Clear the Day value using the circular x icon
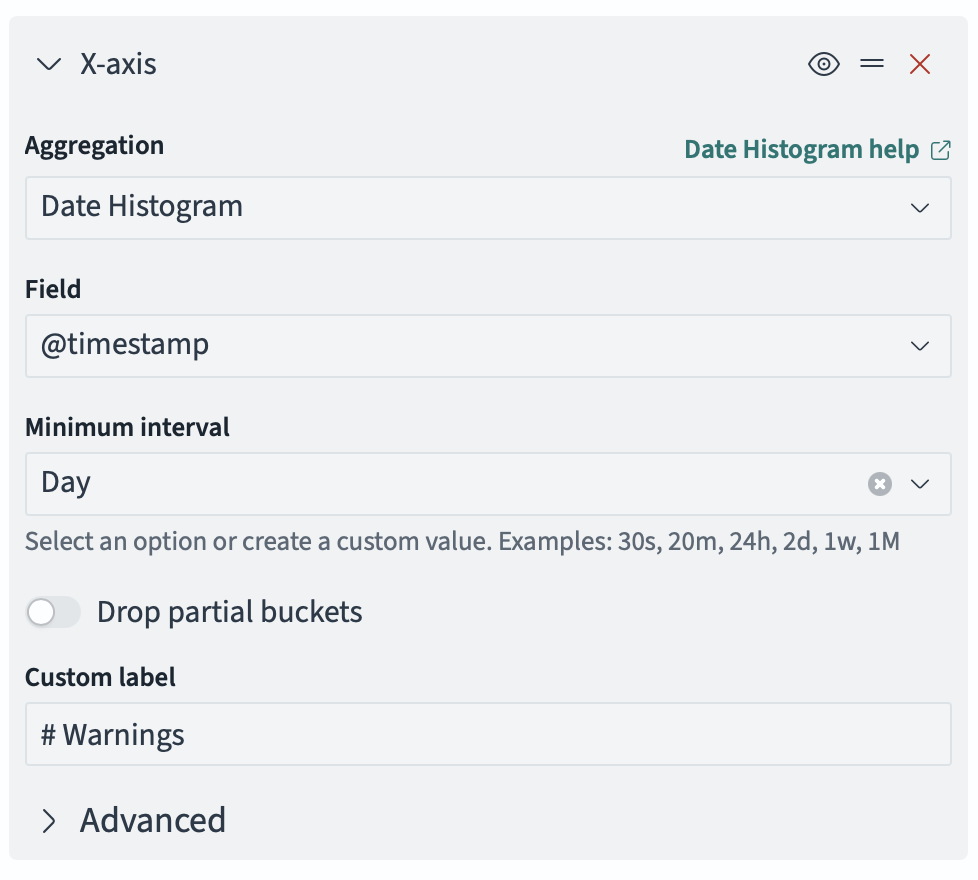The height and width of the screenshot is (880, 978). [879, 484]
